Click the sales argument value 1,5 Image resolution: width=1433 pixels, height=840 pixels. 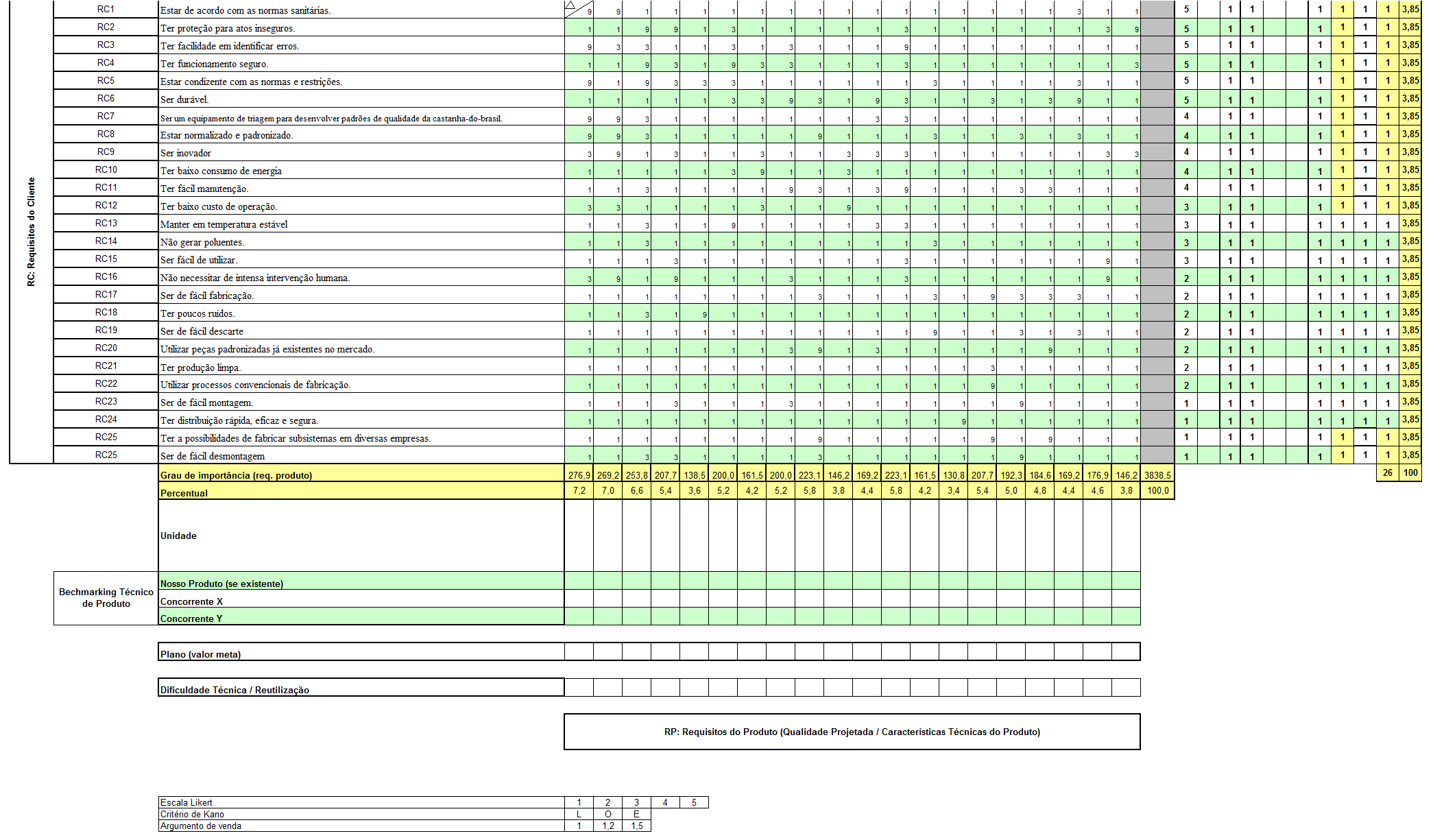(637, 826)
